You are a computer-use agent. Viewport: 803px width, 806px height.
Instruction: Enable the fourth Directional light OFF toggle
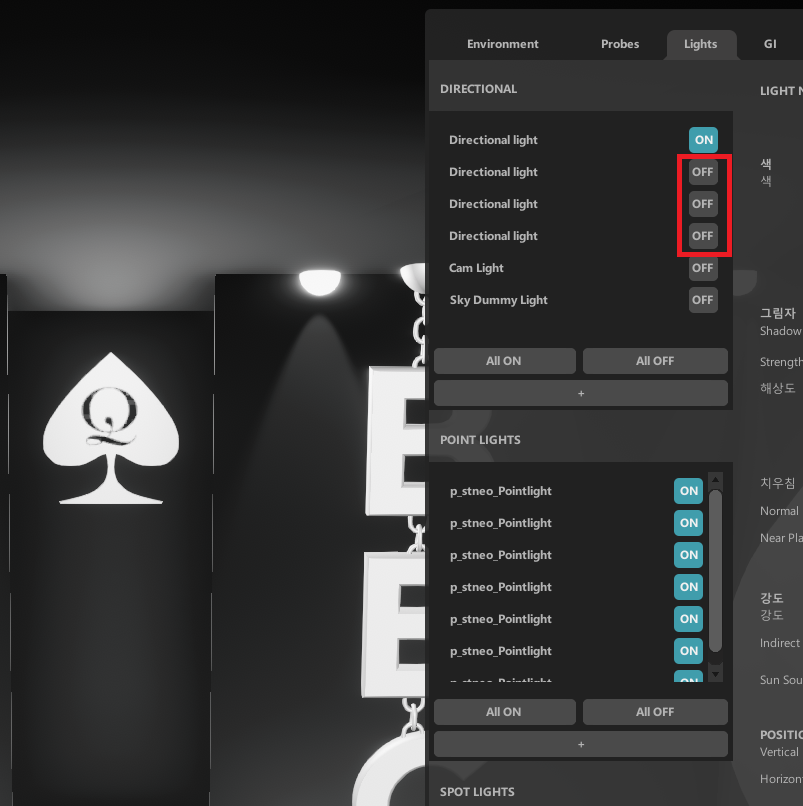pyautogui.click(x=703, y=236)
